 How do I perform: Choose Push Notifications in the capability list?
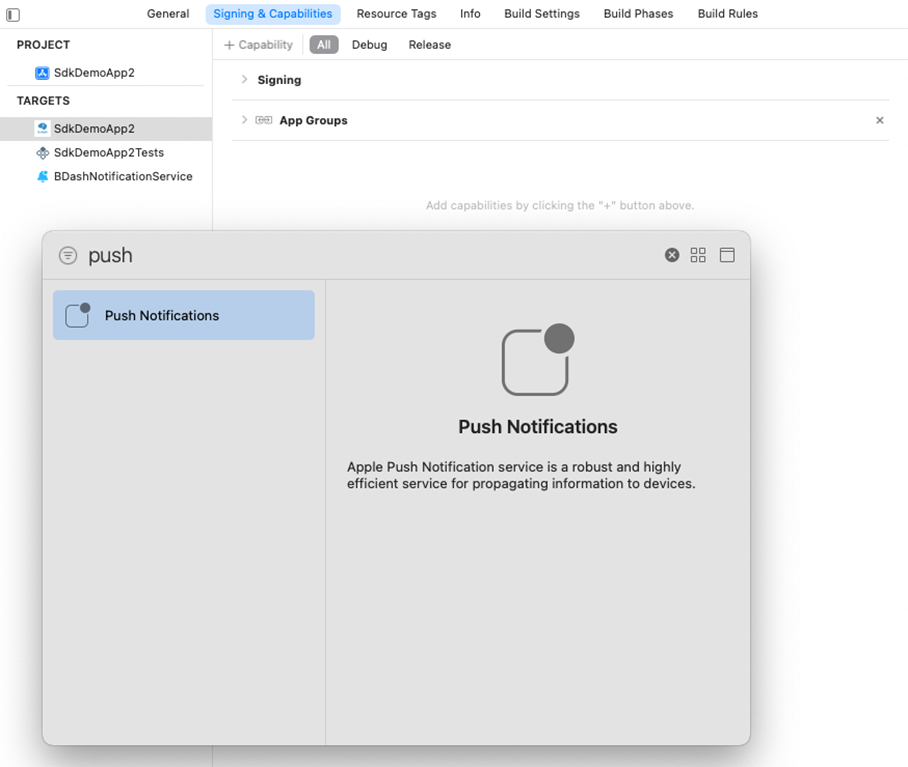[x=184, y=315]
